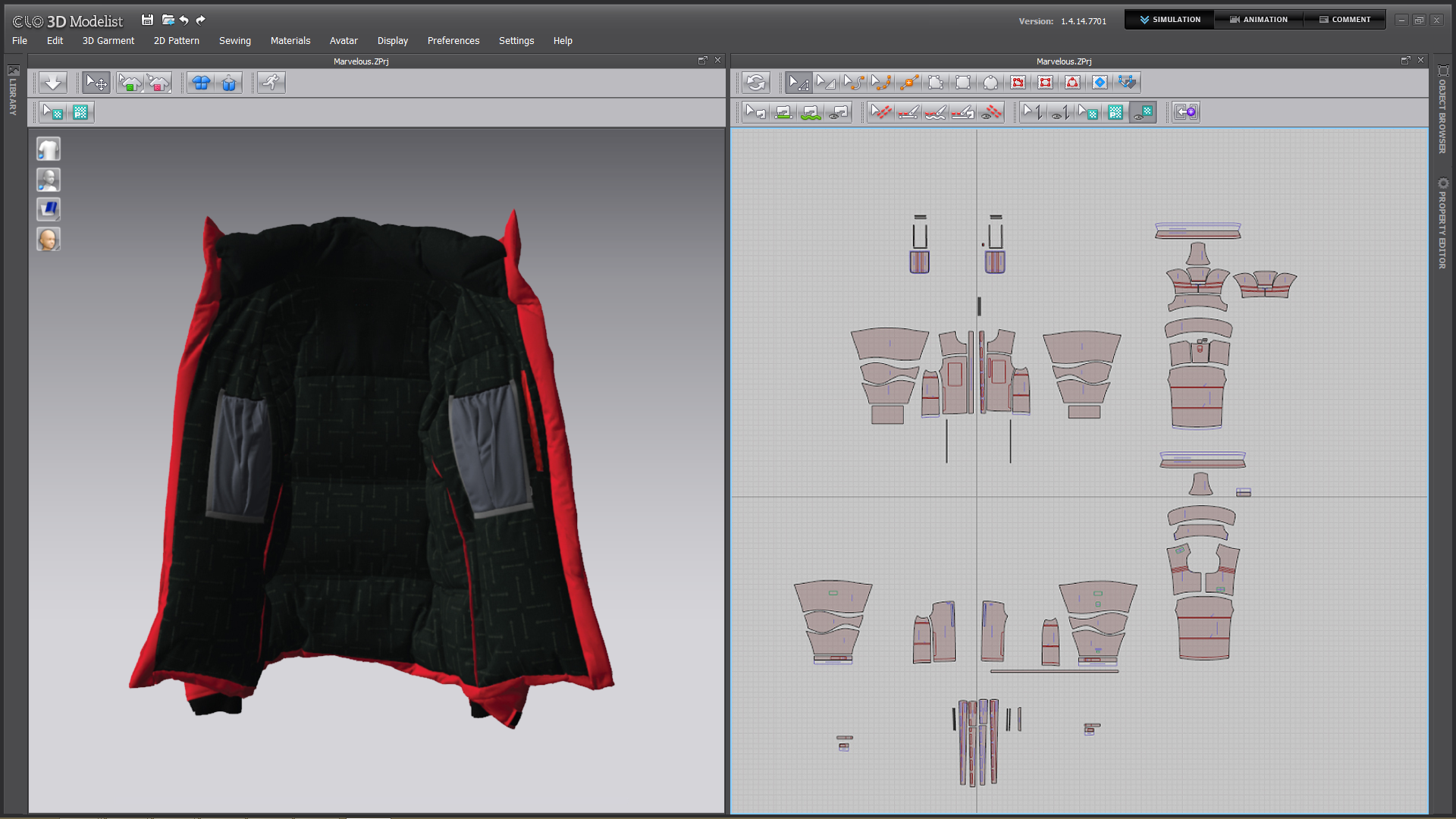
Task: Expand the garment display options shirt icon
Action: 49,149
